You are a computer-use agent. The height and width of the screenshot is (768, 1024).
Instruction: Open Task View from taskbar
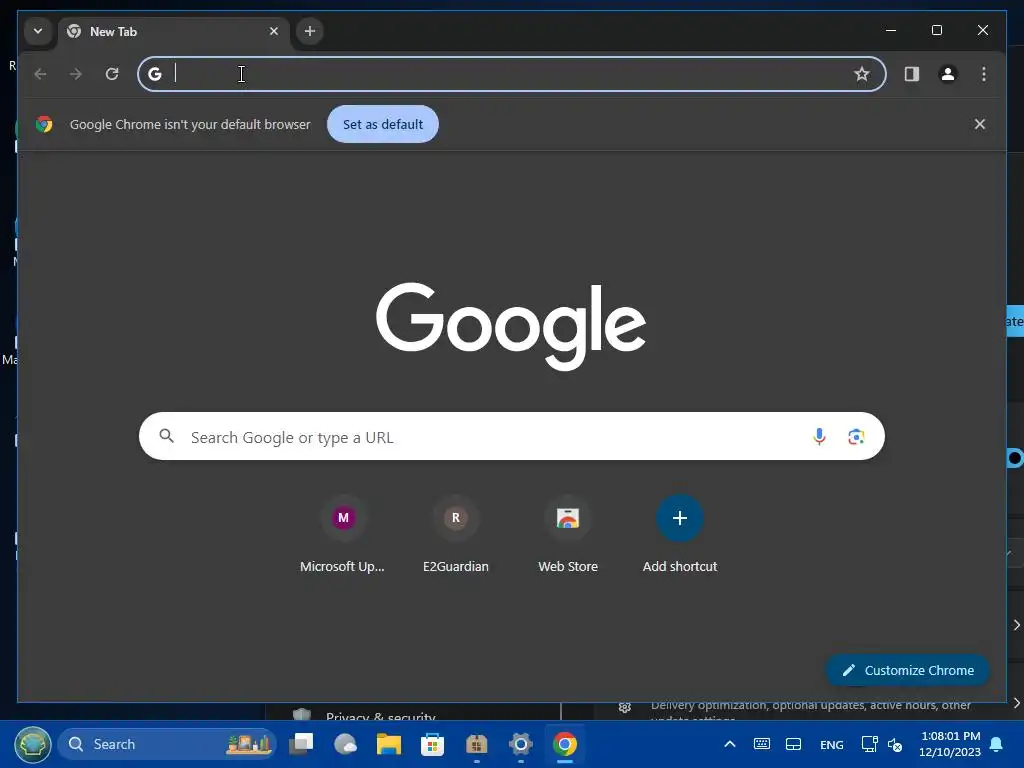coord(302,744)
